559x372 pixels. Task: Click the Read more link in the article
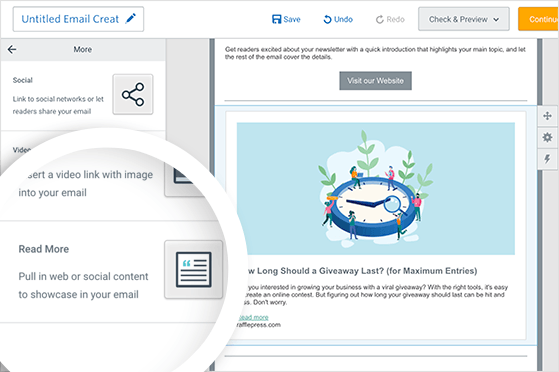(253, 317)
